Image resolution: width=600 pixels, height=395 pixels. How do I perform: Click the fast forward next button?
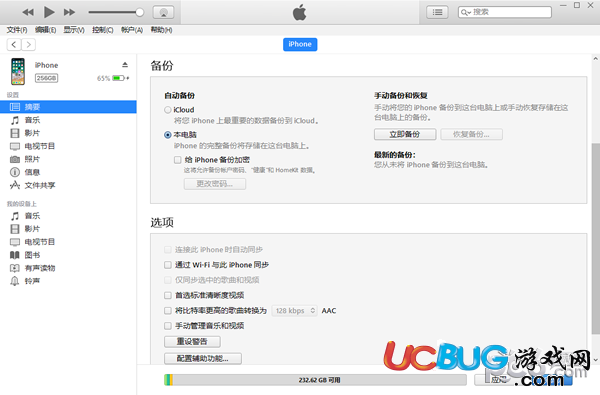point(69,12)
